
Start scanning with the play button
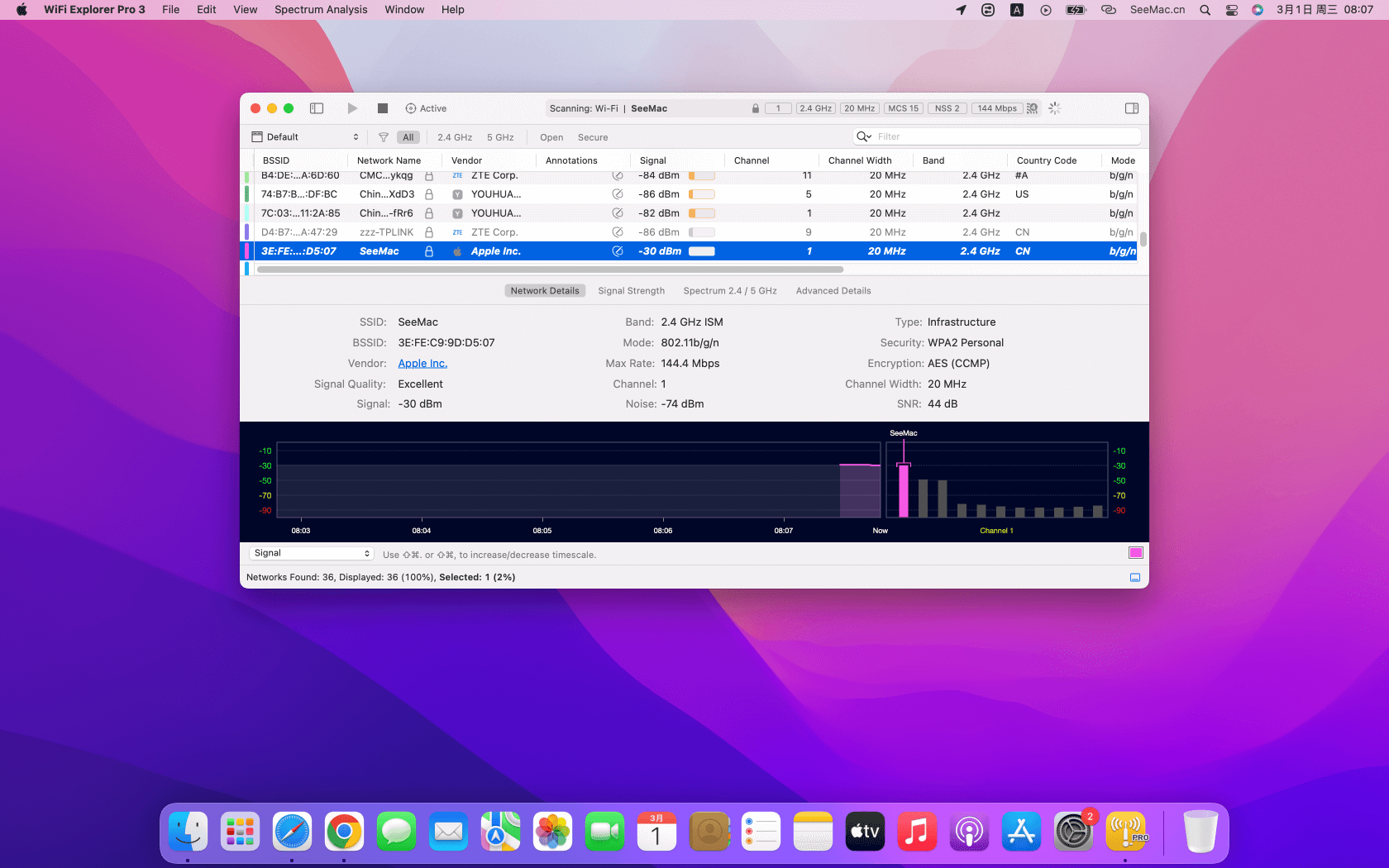[x=352, y=108]
